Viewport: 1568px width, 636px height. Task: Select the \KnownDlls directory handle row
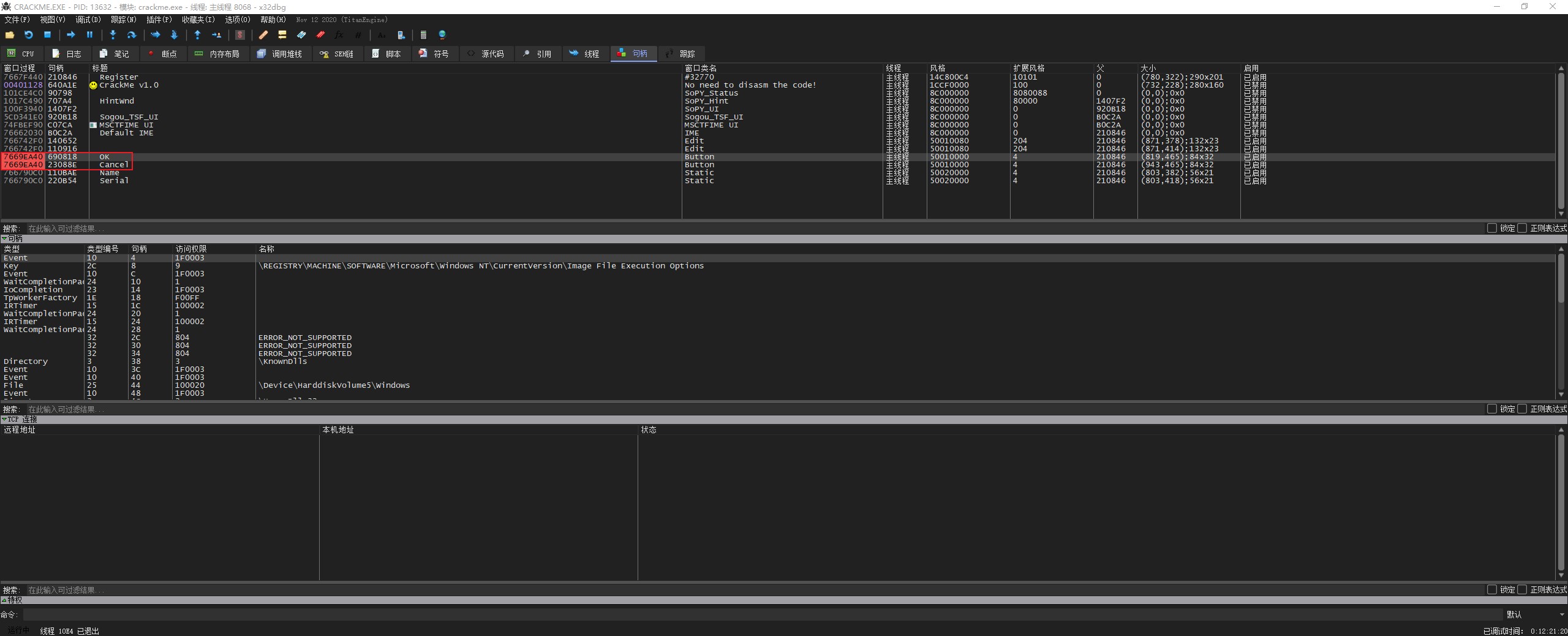(778, 362)
